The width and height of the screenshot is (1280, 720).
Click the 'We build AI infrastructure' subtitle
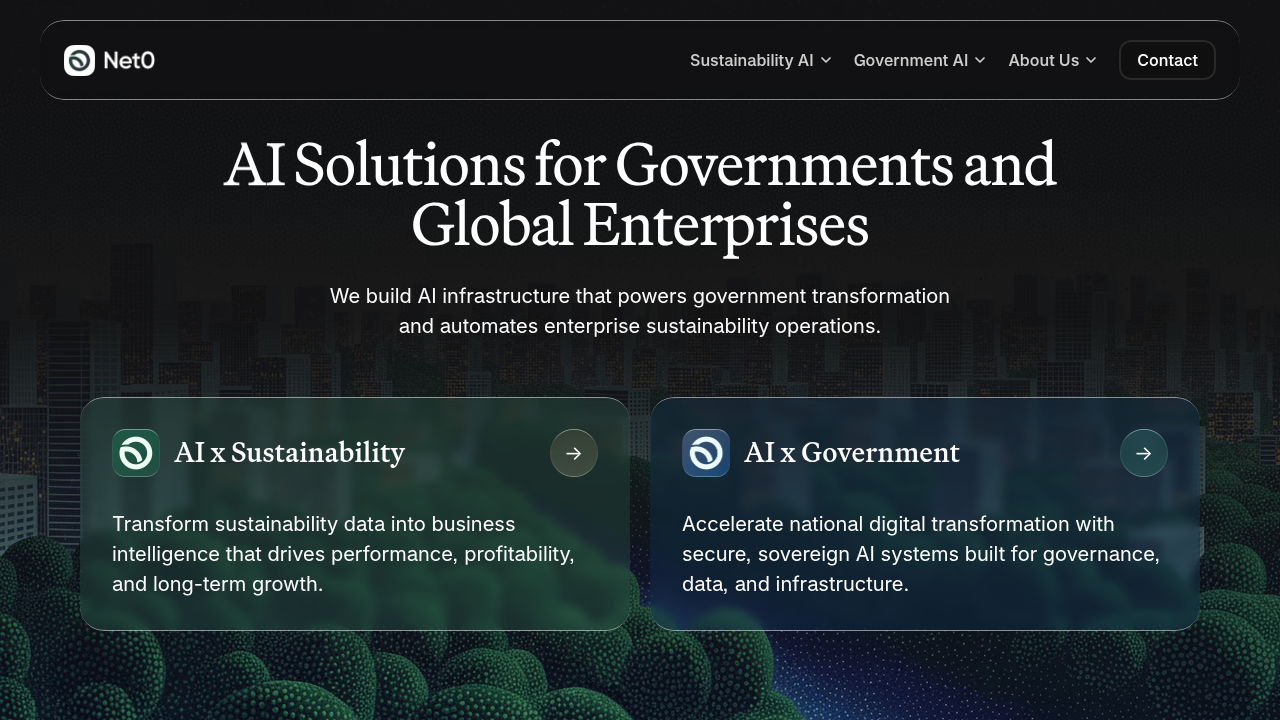pos(640,311)
